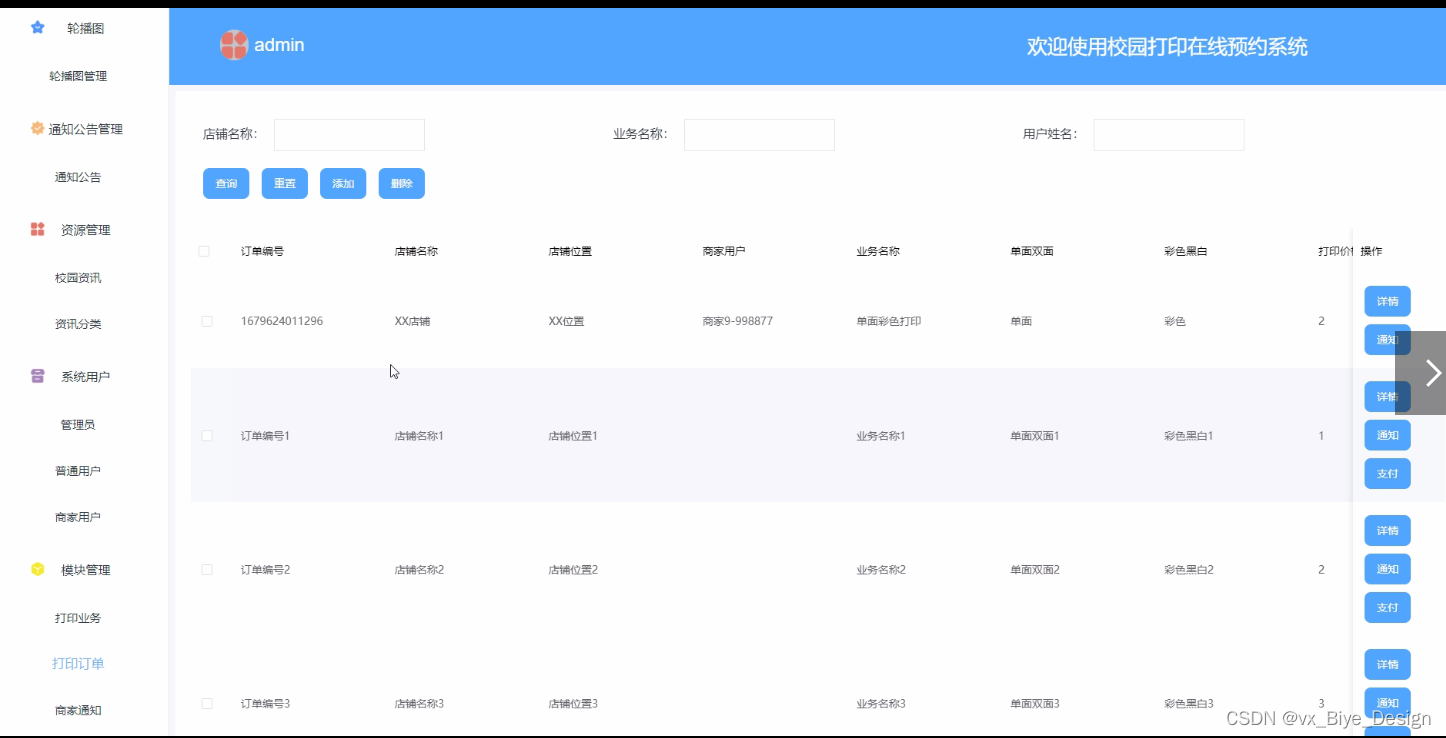Focus the 业务名称 search field

click(x=759, y=134)
